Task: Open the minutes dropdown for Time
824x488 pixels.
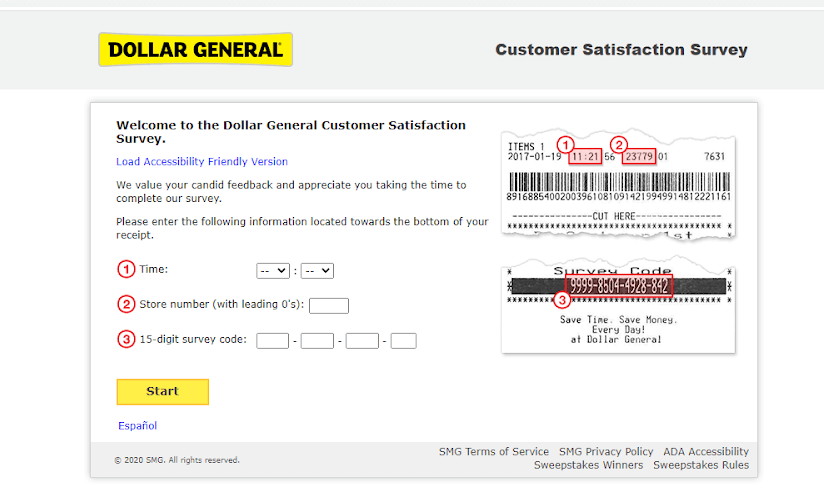Action: point(317,271)
